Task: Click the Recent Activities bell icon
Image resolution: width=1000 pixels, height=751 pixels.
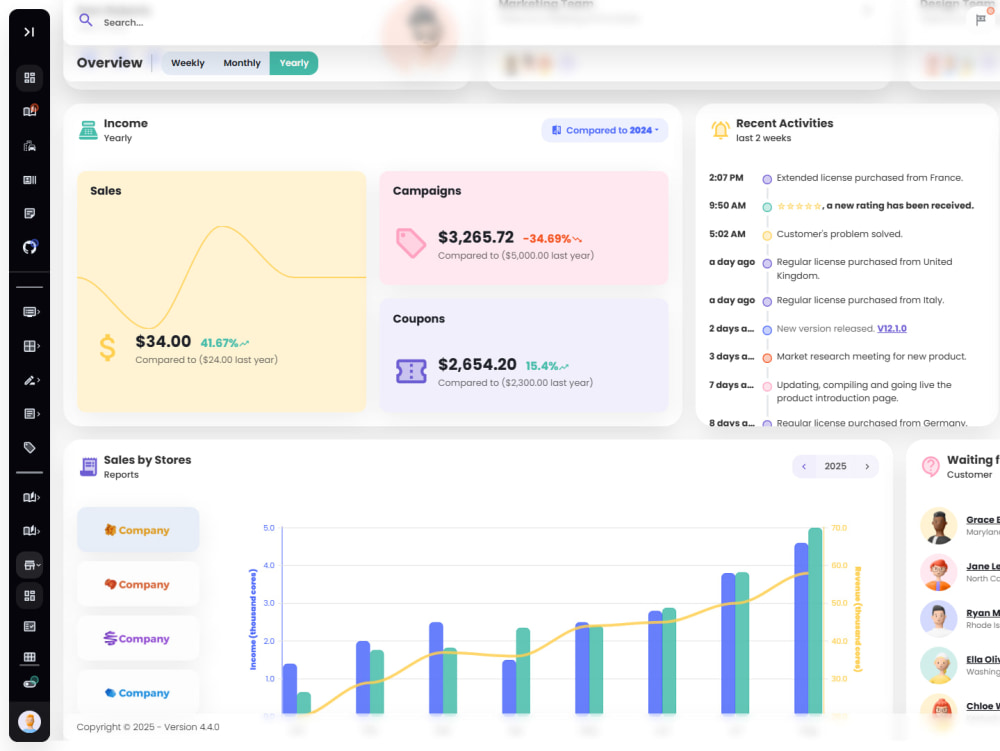Action: pos(720,129)
